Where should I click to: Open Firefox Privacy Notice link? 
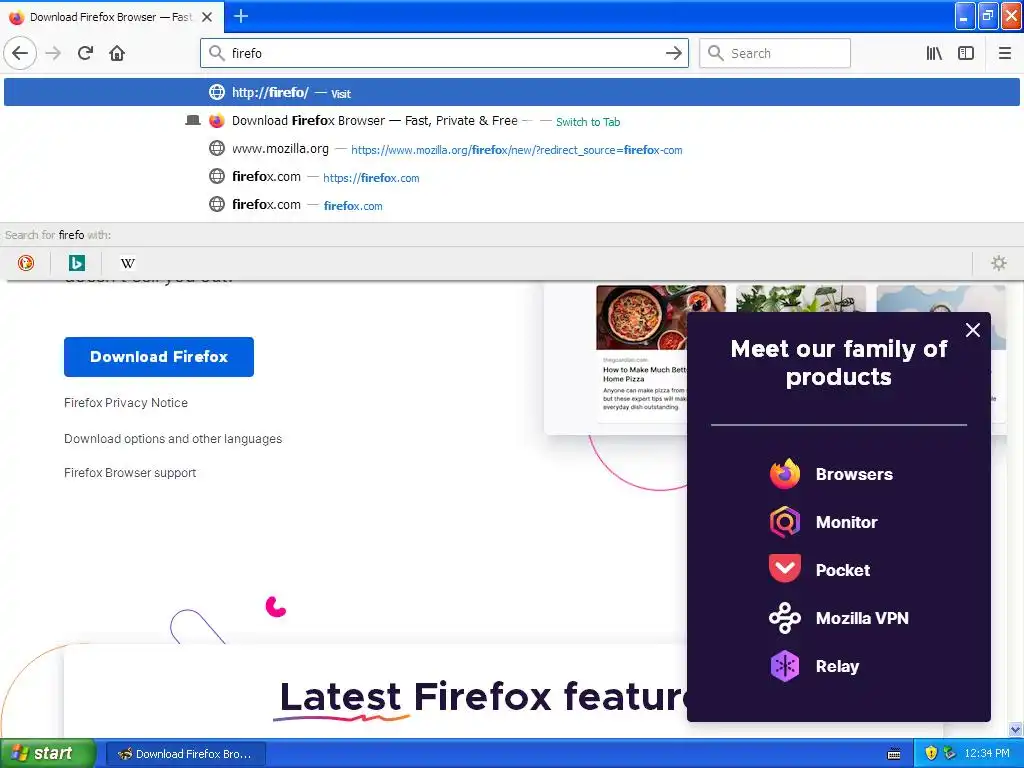125,403
